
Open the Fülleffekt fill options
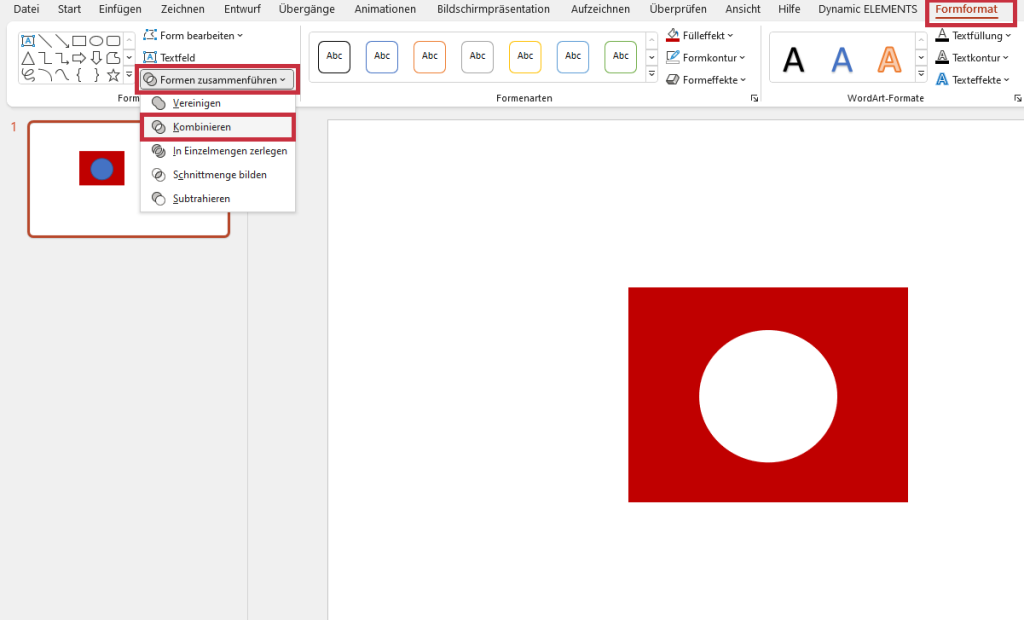[703, 35]
